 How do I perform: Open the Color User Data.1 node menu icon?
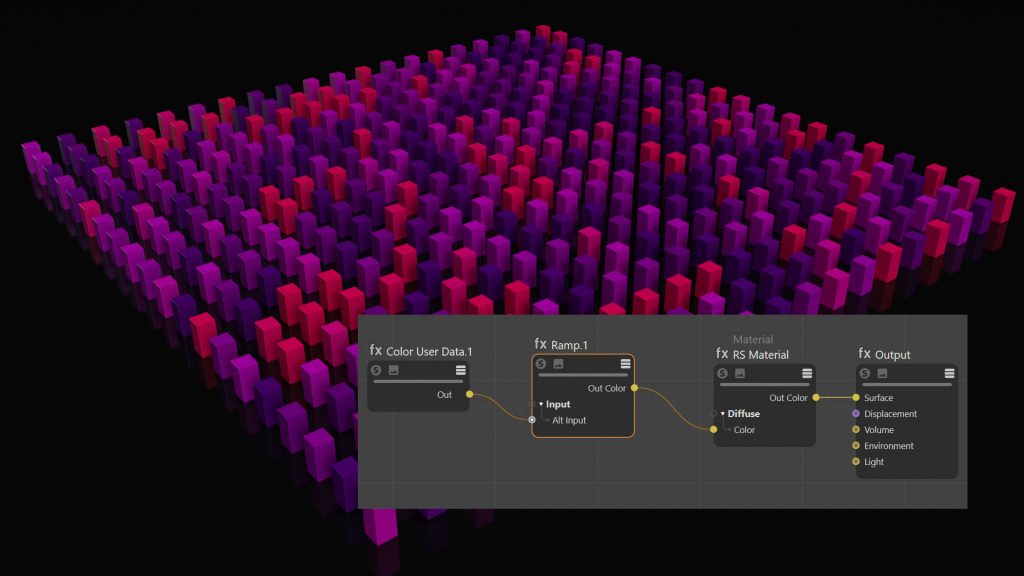(460, 370)
